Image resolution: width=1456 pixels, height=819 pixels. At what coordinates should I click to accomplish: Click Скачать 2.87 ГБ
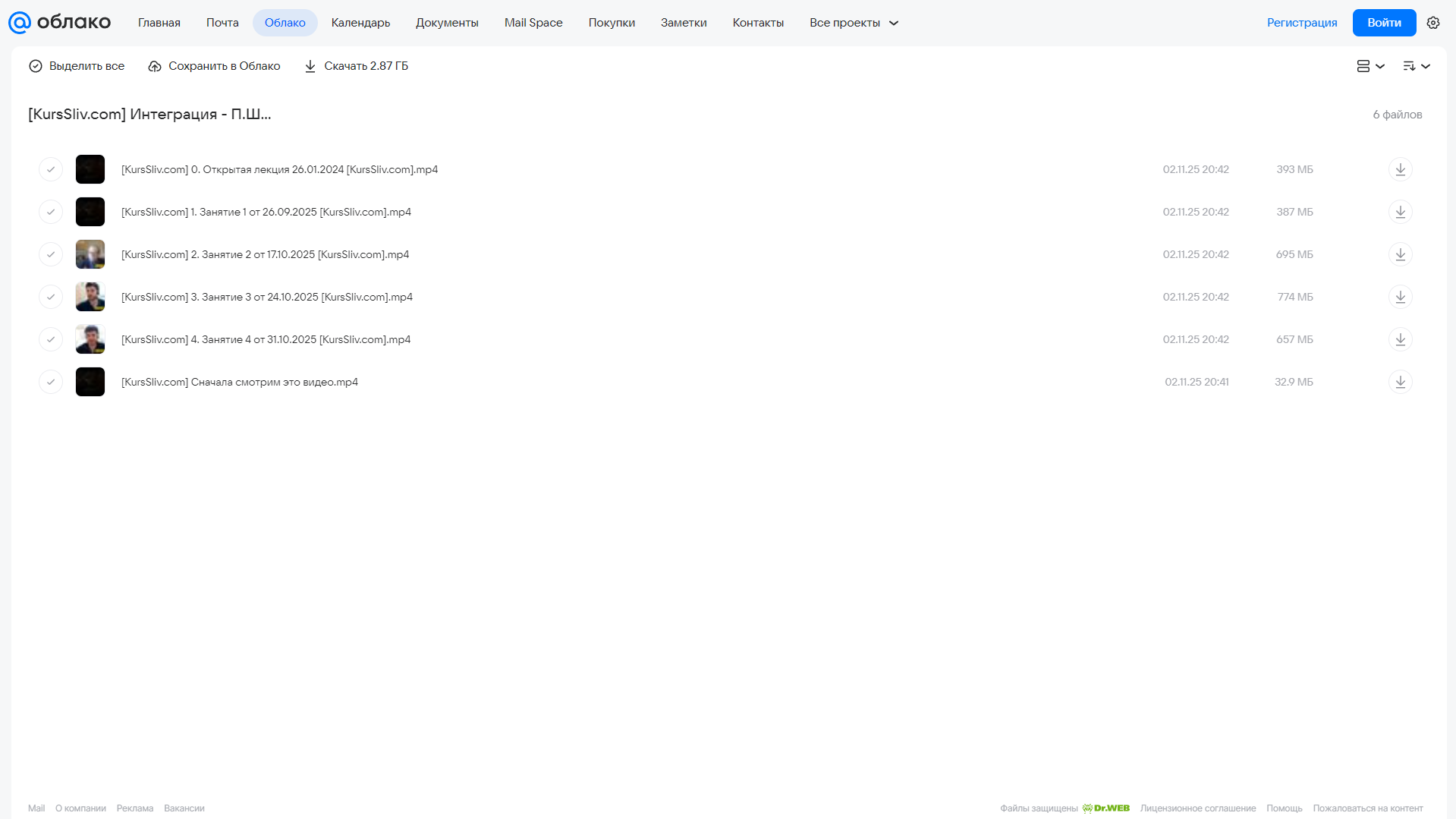356,66
